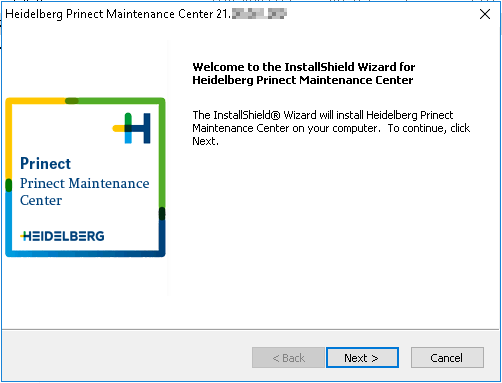The image size is (502, 383).
Task: Close the Prinect installer window
Action: [485, 14]
